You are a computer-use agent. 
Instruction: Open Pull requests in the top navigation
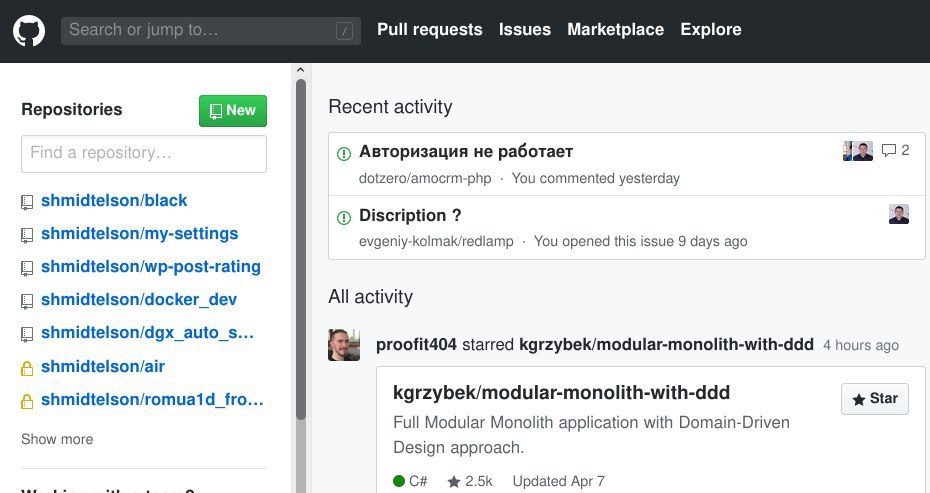[429, 30]
